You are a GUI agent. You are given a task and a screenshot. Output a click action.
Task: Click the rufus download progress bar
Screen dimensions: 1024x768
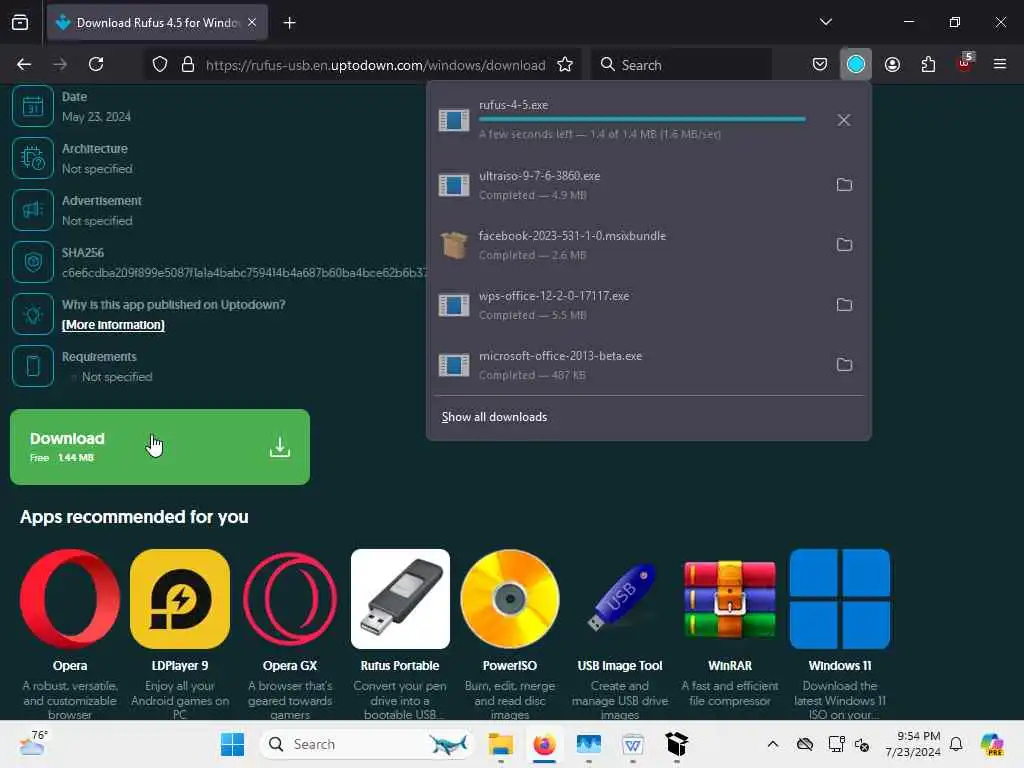pyautogui.click(x=642, y=119)
